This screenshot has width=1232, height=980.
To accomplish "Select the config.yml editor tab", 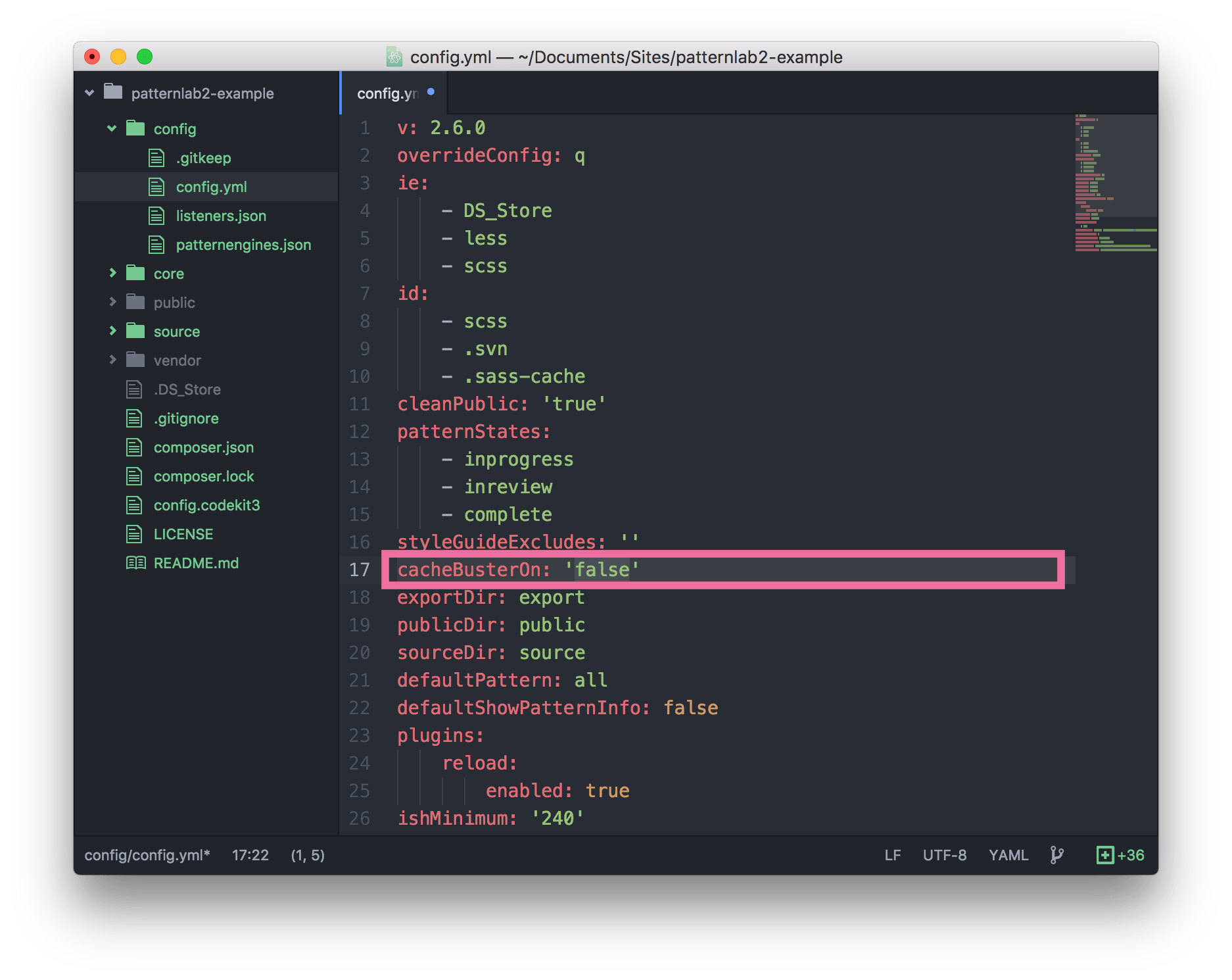I will (389, 93).
